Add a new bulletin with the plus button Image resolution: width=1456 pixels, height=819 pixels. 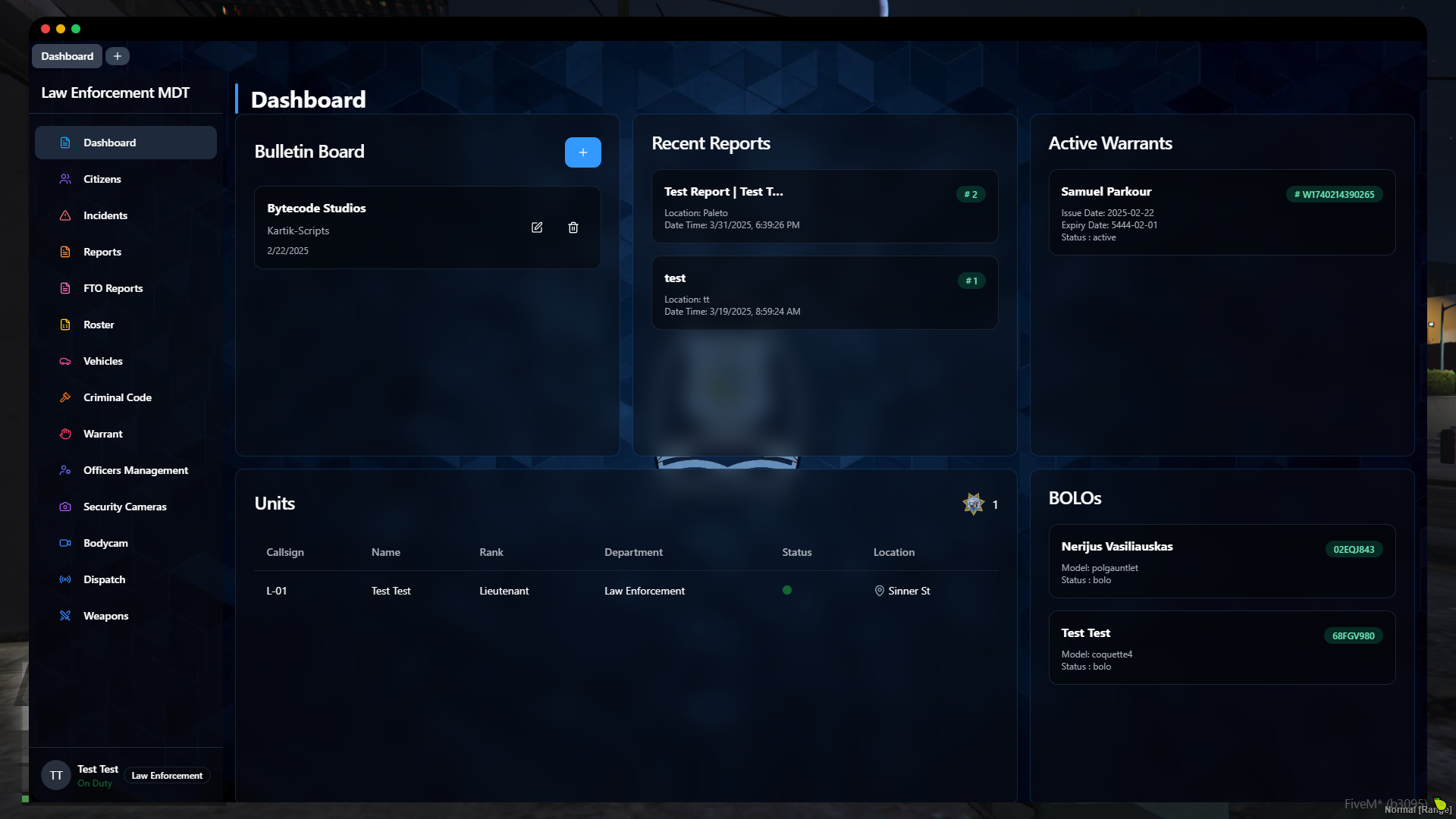pyautogui.click(x=582, y=152)
